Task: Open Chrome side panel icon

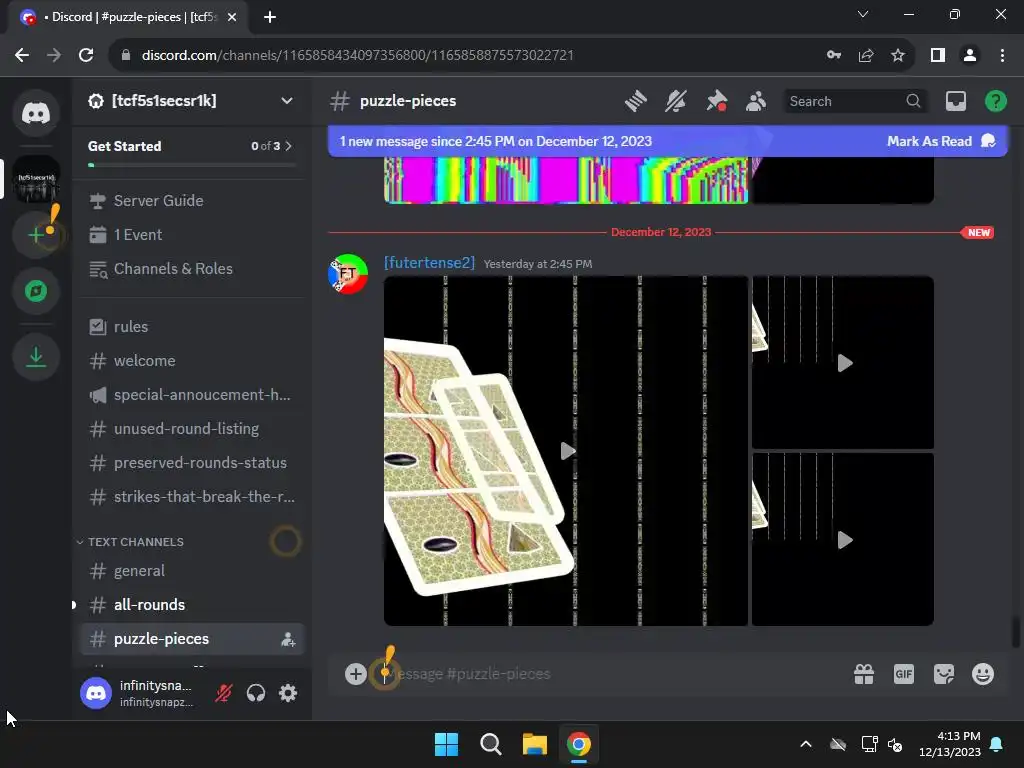Action: [x=938, y=56]
